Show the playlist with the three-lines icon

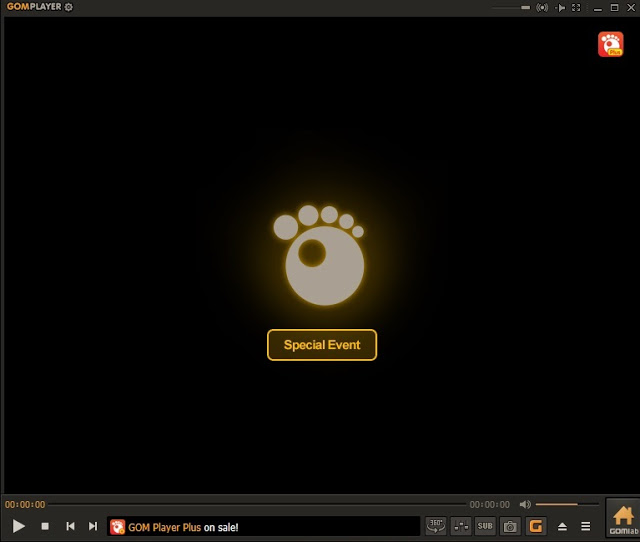(x=585, y=526)
